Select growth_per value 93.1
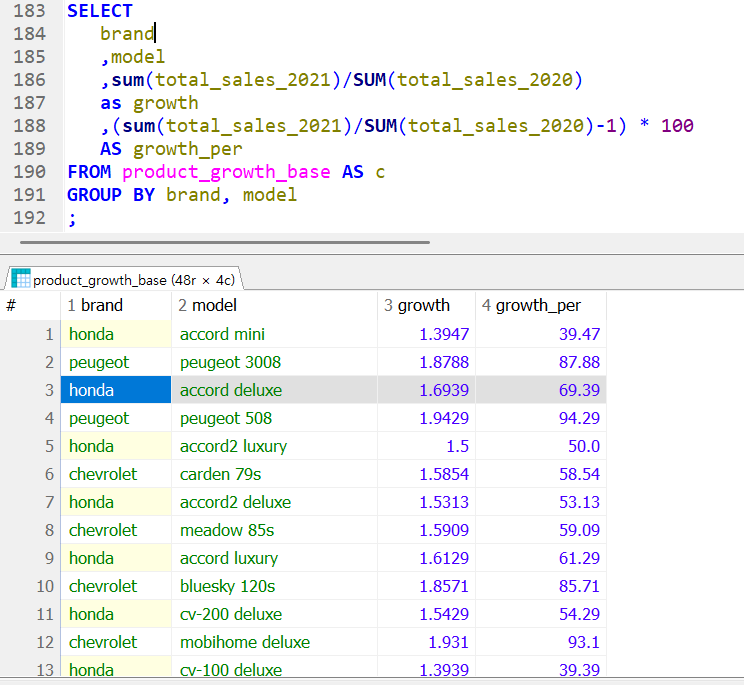The height and width of the screenshot is (685, 744). tap(541, 642)
